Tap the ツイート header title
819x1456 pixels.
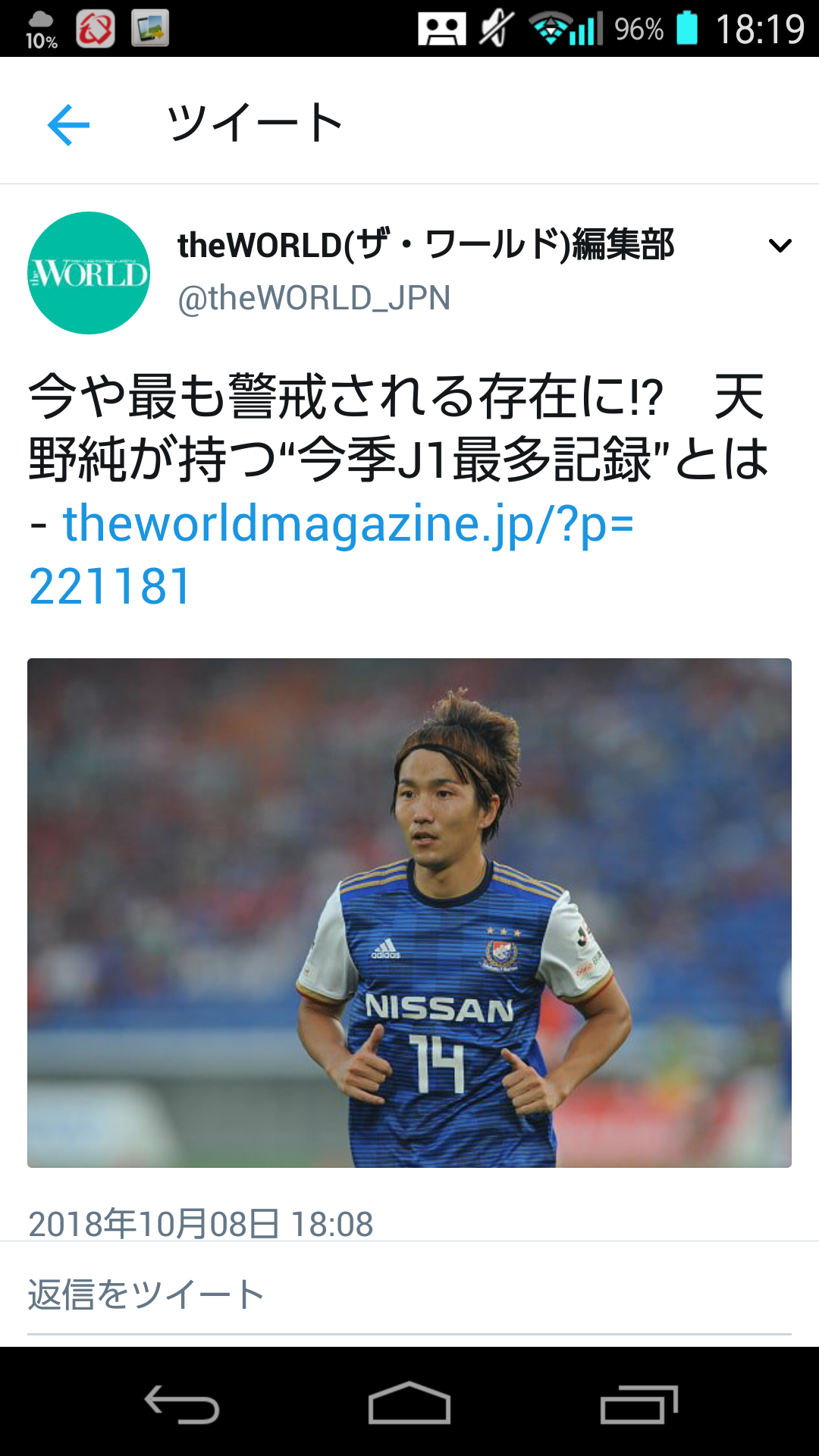point(254,123)
